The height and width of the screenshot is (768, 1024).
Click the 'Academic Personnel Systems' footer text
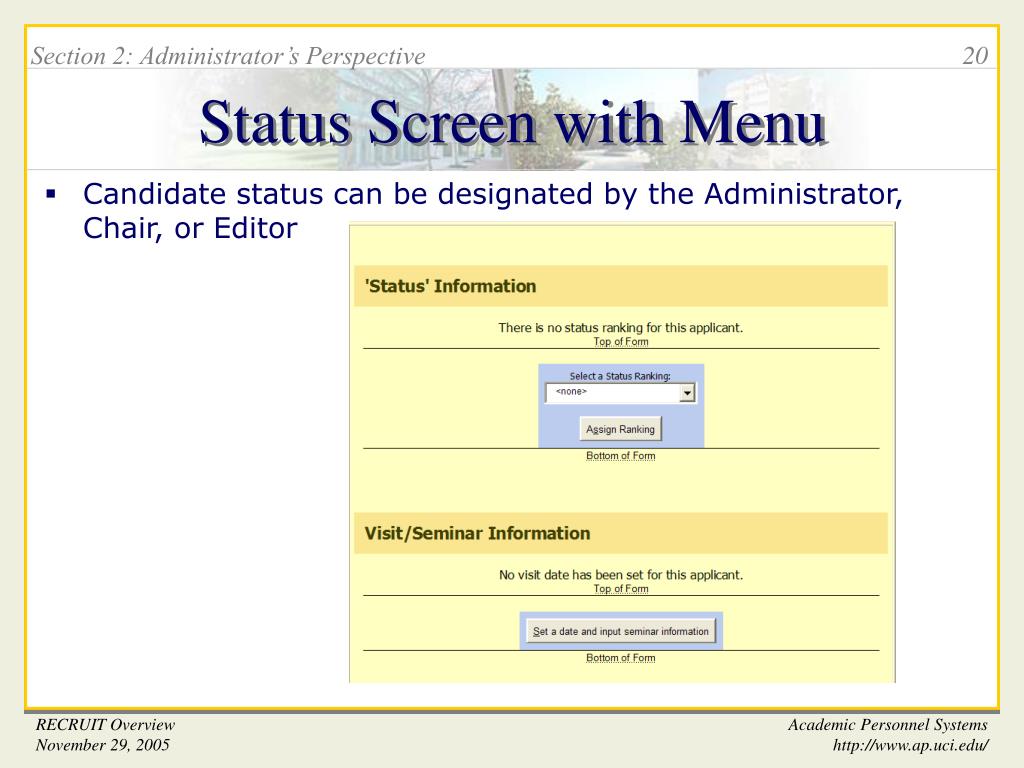pyautogui.click(x=888, y=725)
